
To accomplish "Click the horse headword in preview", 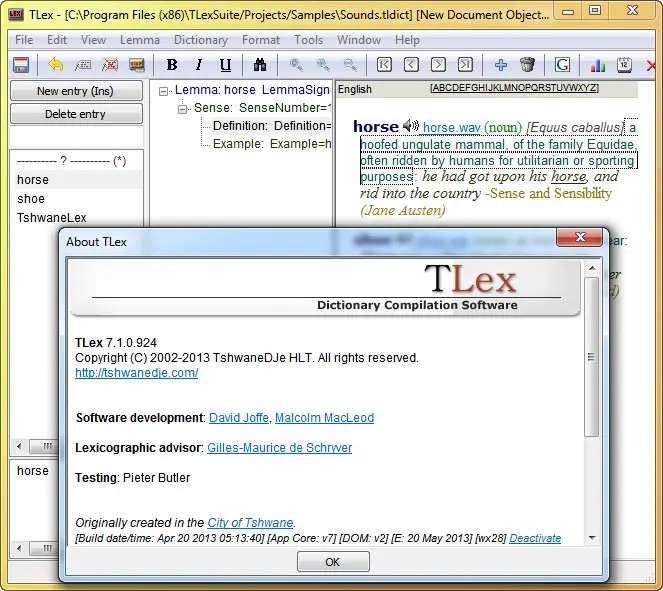I will point(376,126).
